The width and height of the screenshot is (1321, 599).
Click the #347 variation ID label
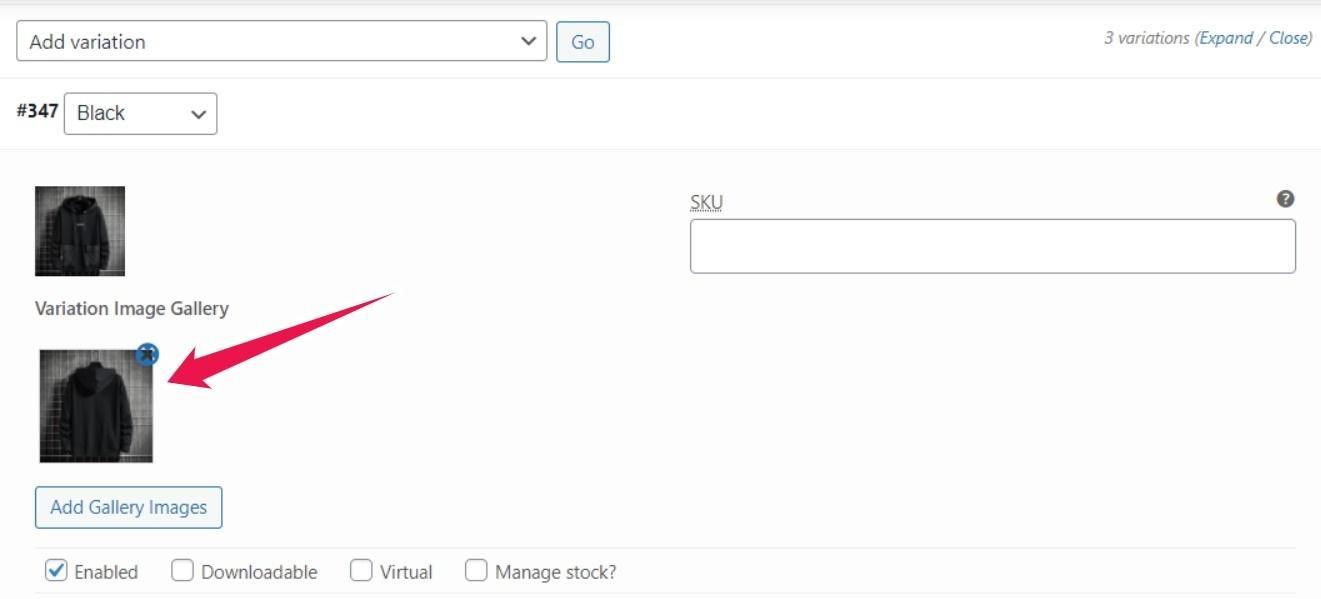pos(37,111)
